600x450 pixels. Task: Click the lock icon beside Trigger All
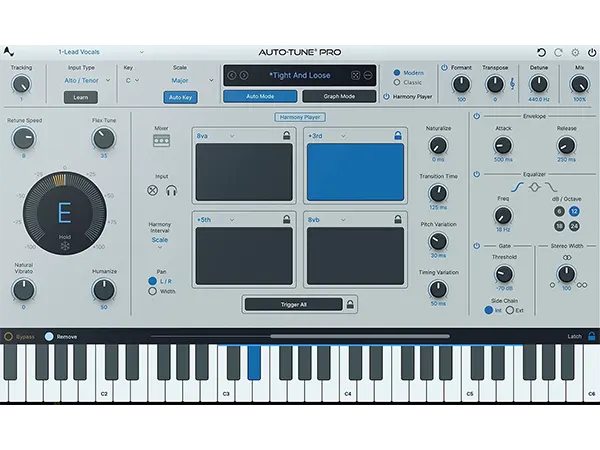[x=350, y=304]
